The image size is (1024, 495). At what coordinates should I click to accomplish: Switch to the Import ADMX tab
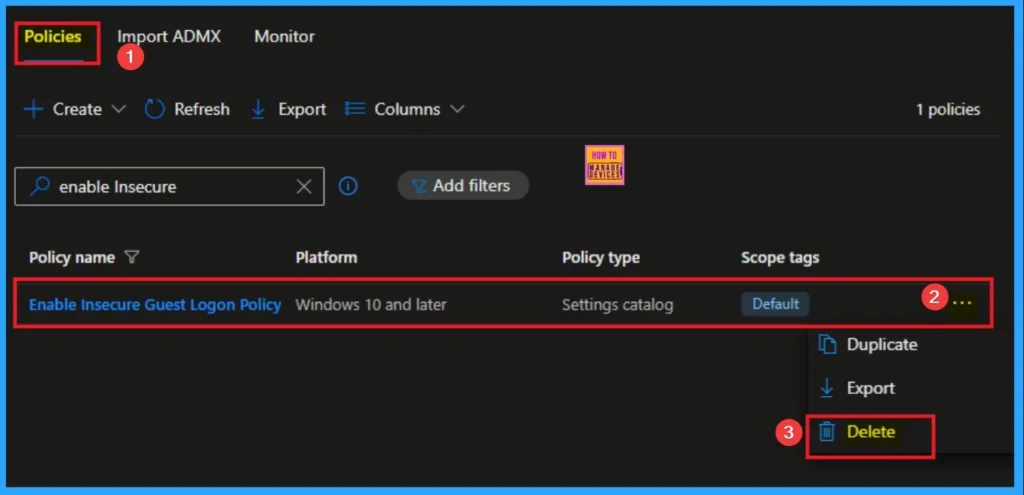[169, 37]
